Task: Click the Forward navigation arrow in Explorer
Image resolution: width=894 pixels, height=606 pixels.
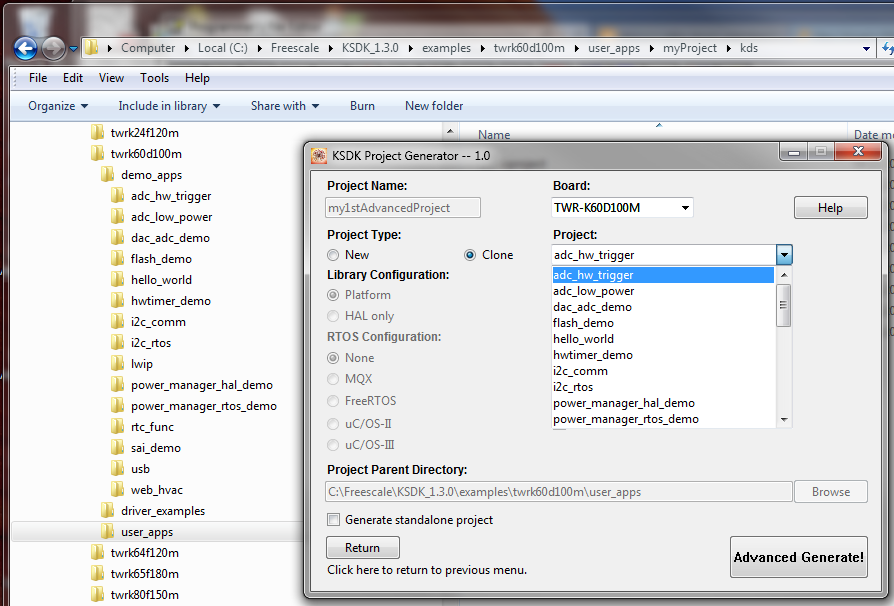Action: tap(54, 48)
